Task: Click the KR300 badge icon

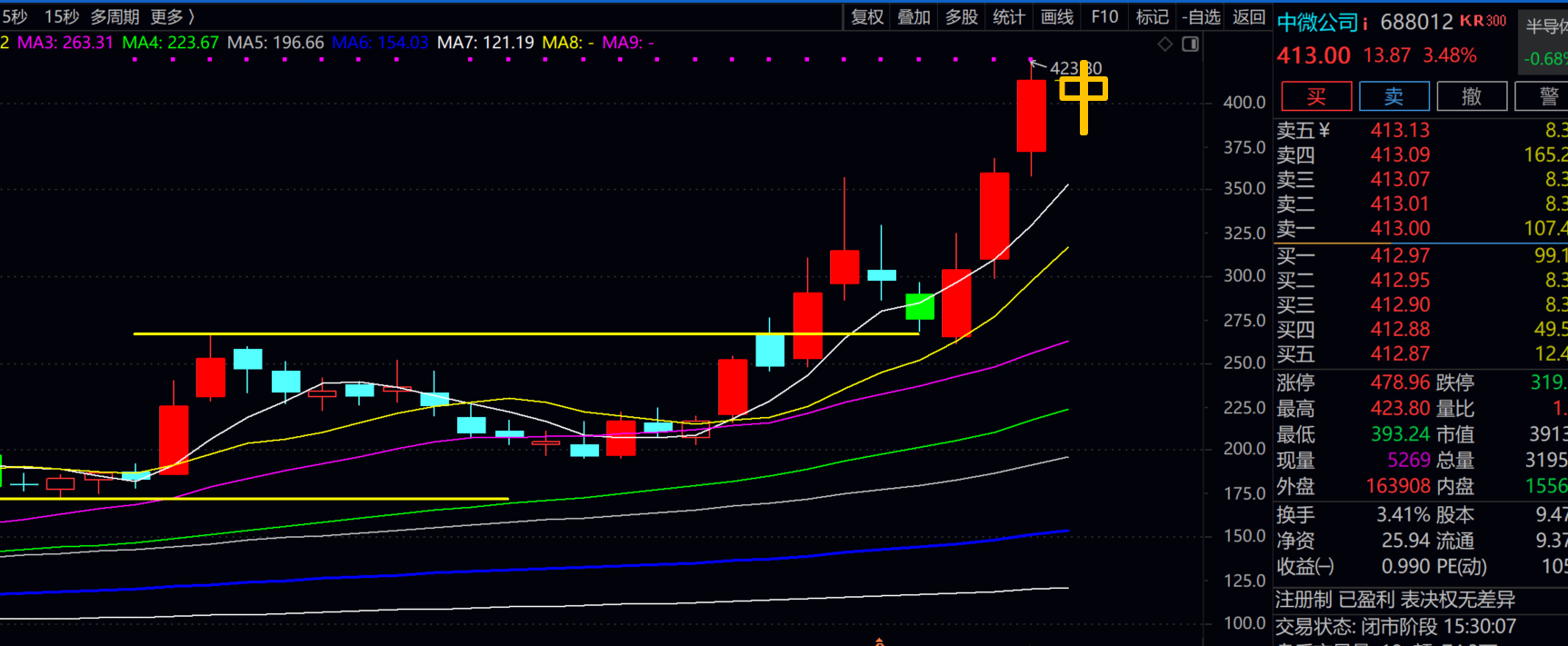Action: coord(1483,21)
